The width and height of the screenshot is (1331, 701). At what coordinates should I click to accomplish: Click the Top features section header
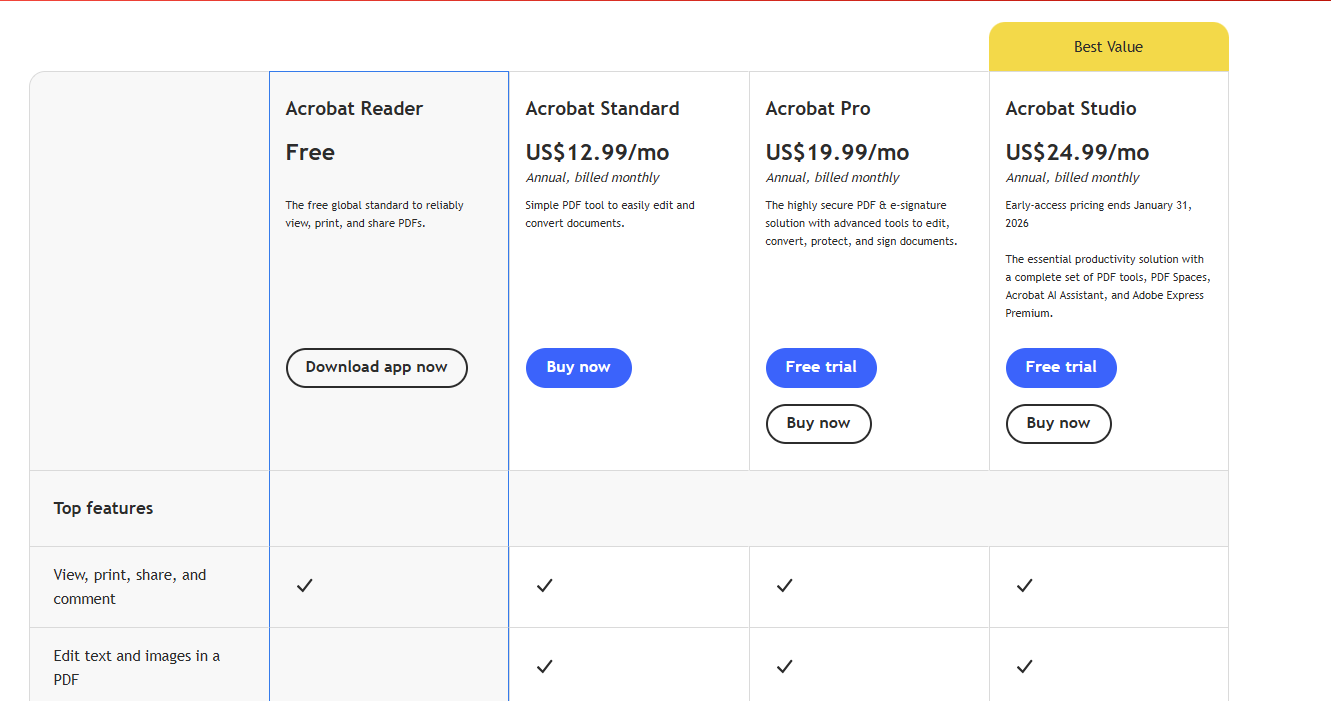coord(103,508)
